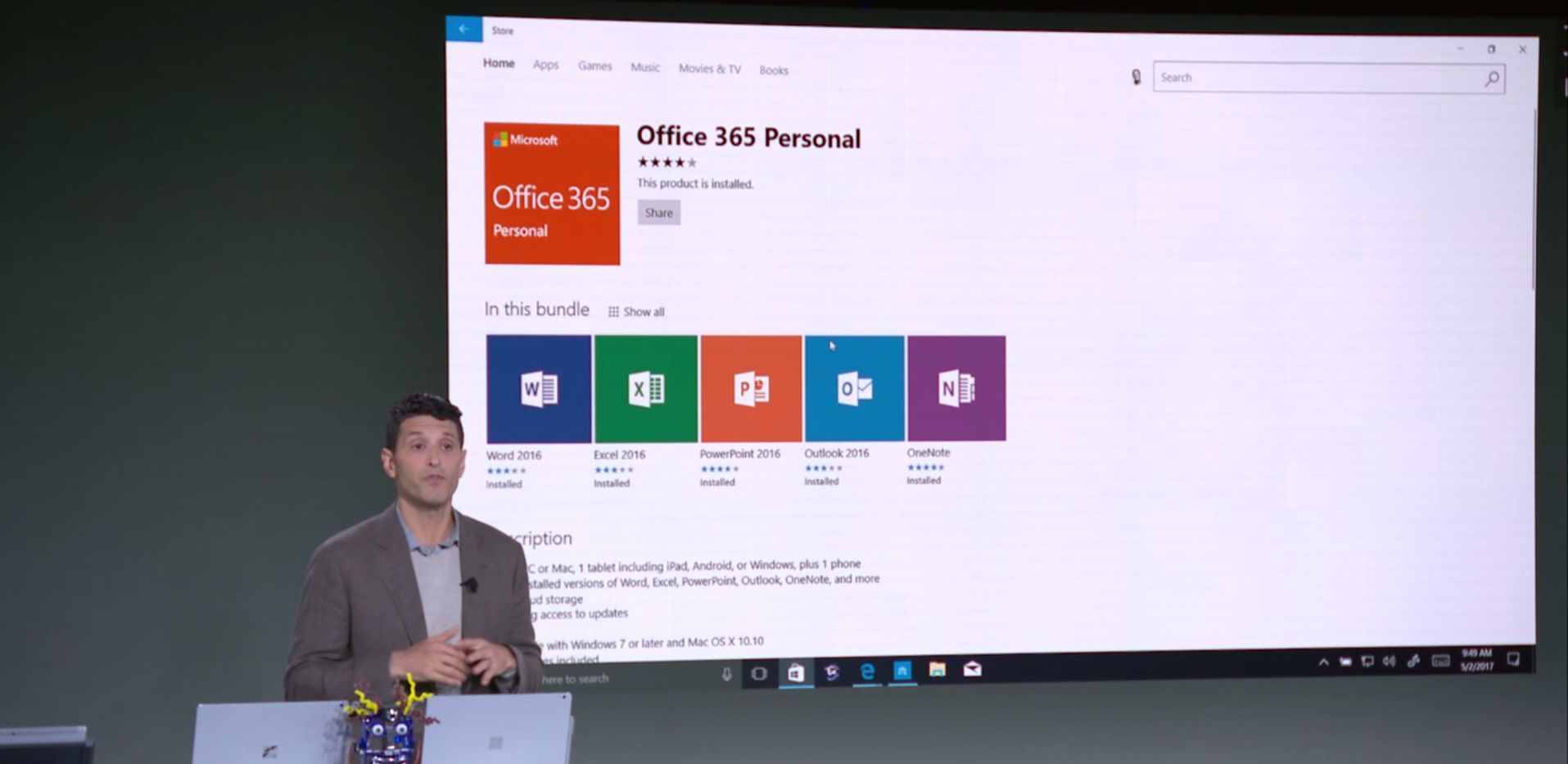Click the magnifier search icon
The image size is (1568, 764).
(x=1492, y=79)
